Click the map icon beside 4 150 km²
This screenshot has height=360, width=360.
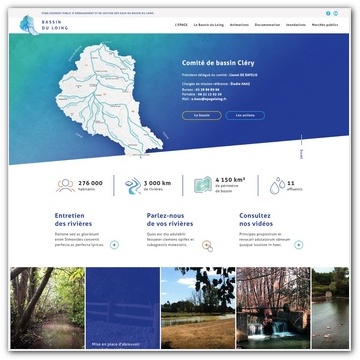point(203,185)
